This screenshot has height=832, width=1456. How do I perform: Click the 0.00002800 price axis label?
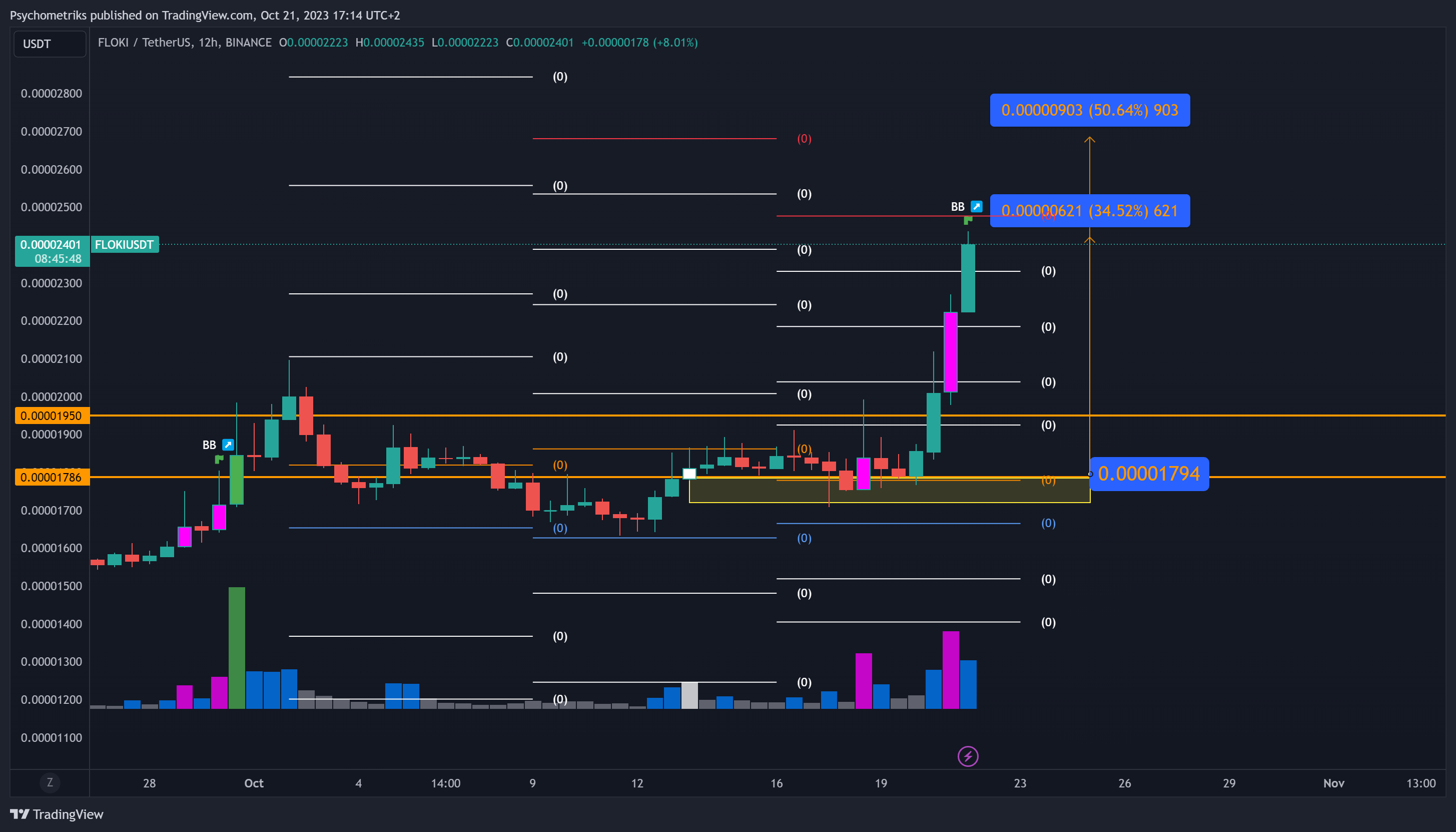pos(52,93)
